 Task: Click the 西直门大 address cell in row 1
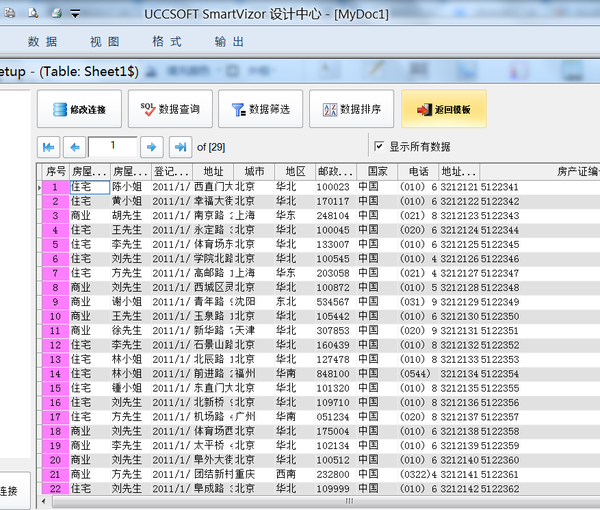point(213,187)
